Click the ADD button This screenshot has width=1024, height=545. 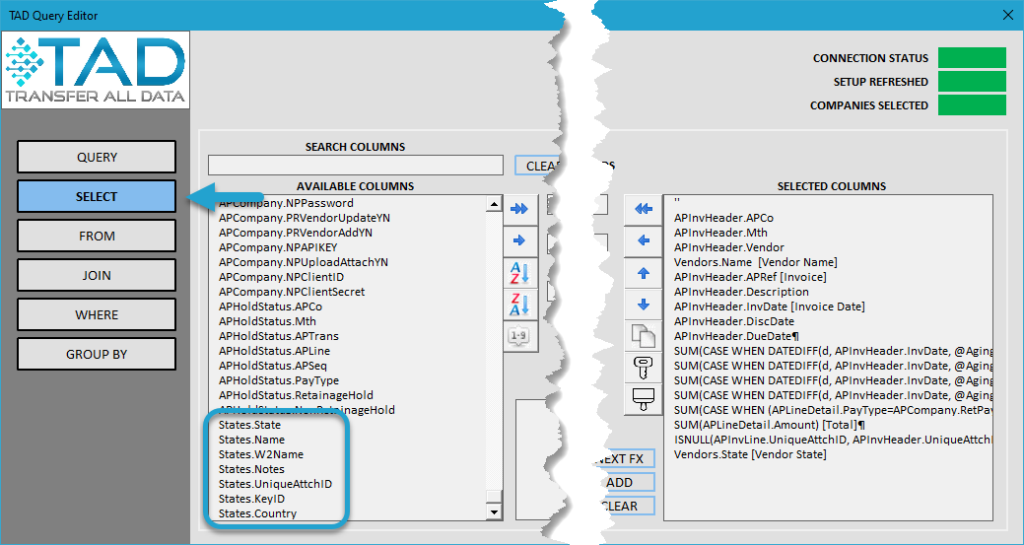pyautogui.click(x=624, y=482)
